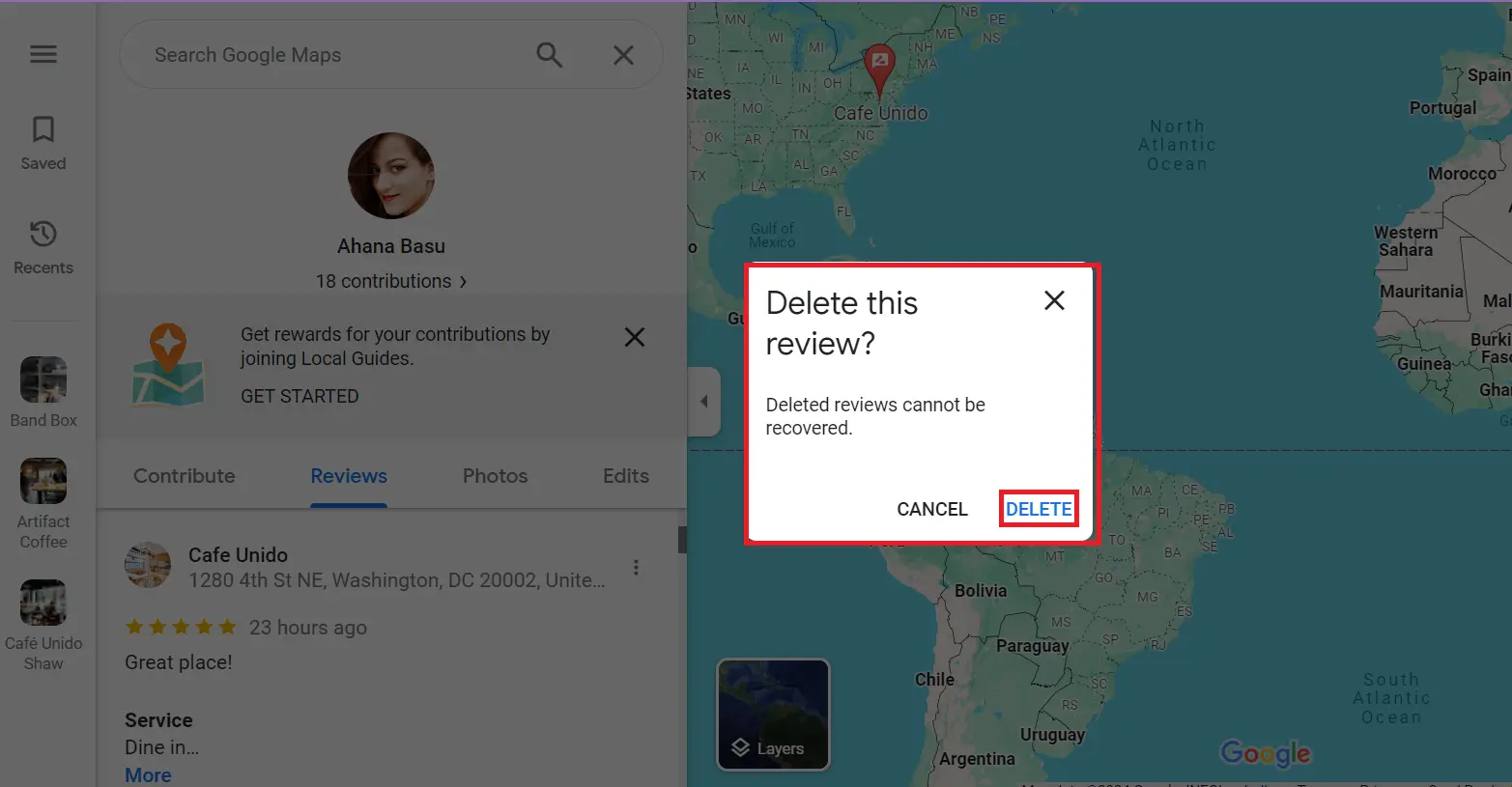Open the hamburger main menu
This screenshot has width=1512, height=787.
pos(43,54)
